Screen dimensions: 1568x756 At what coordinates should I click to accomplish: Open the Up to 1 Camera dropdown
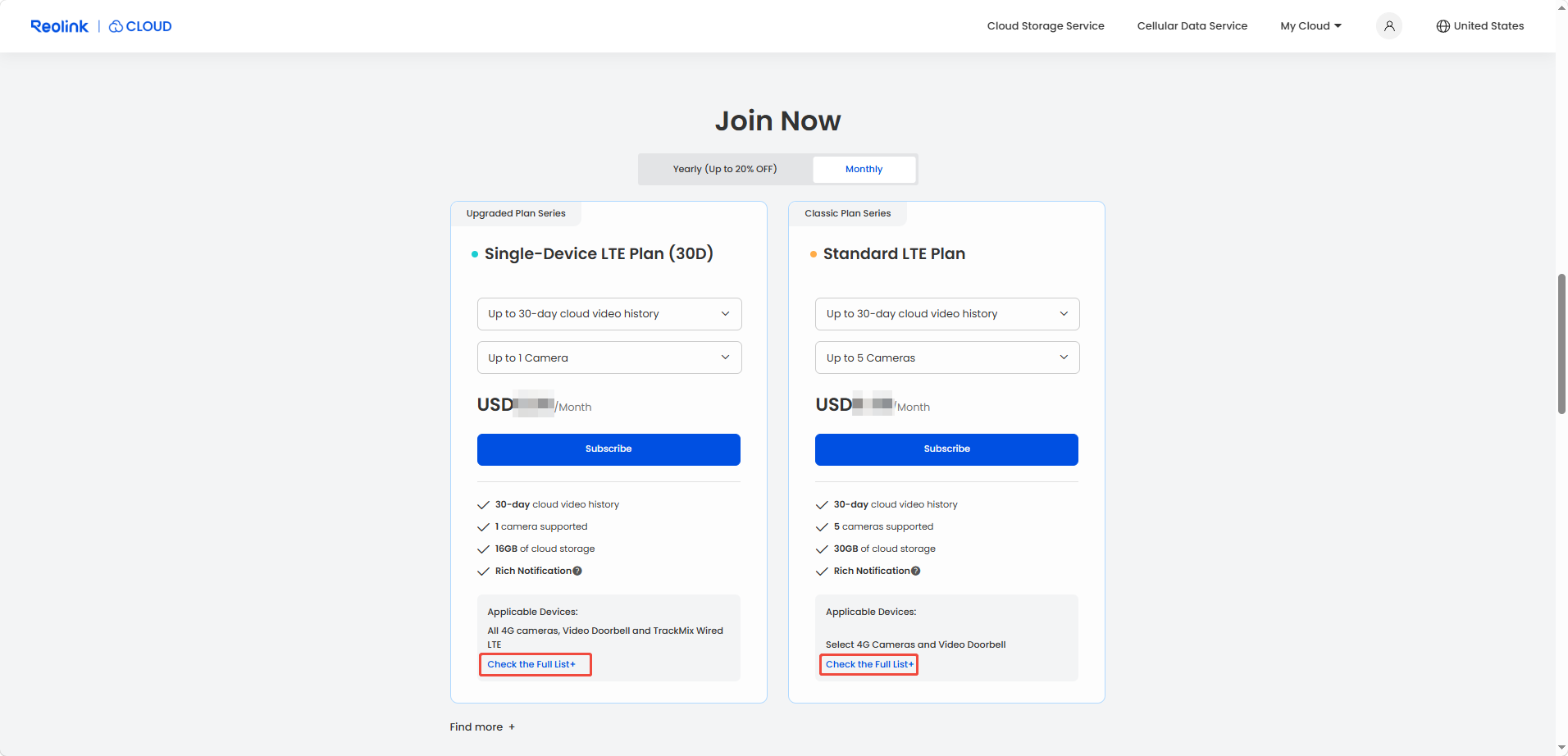click(609, 358)
